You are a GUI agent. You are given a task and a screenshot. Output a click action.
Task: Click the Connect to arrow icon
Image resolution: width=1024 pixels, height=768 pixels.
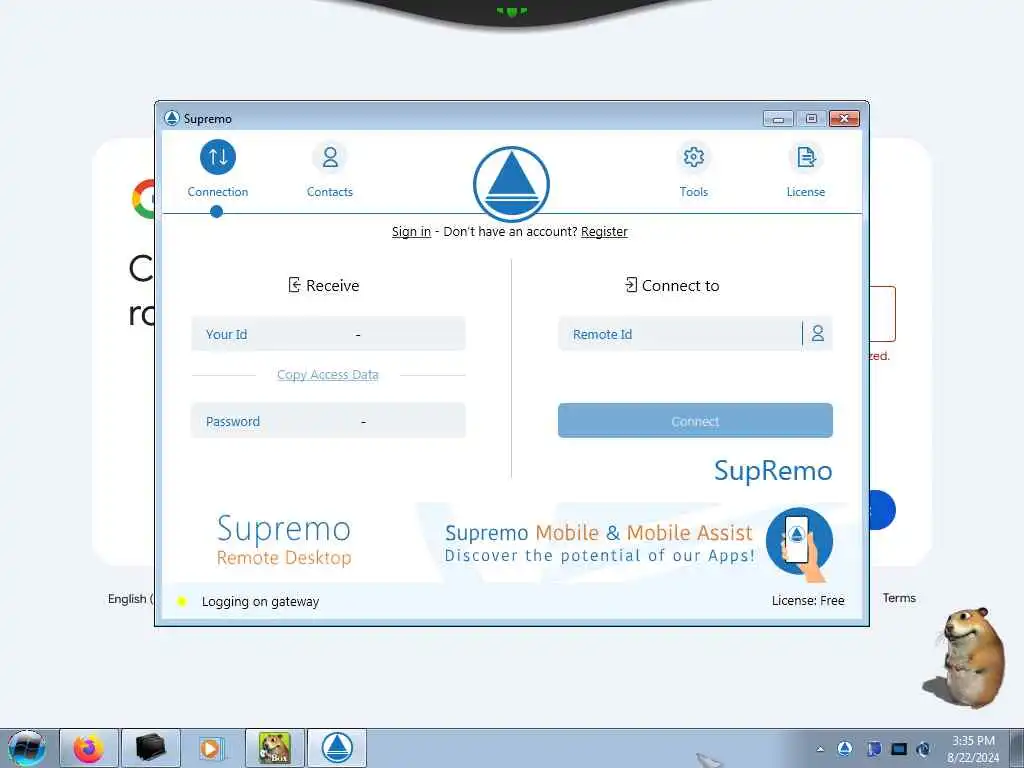(x=631, y=285)
